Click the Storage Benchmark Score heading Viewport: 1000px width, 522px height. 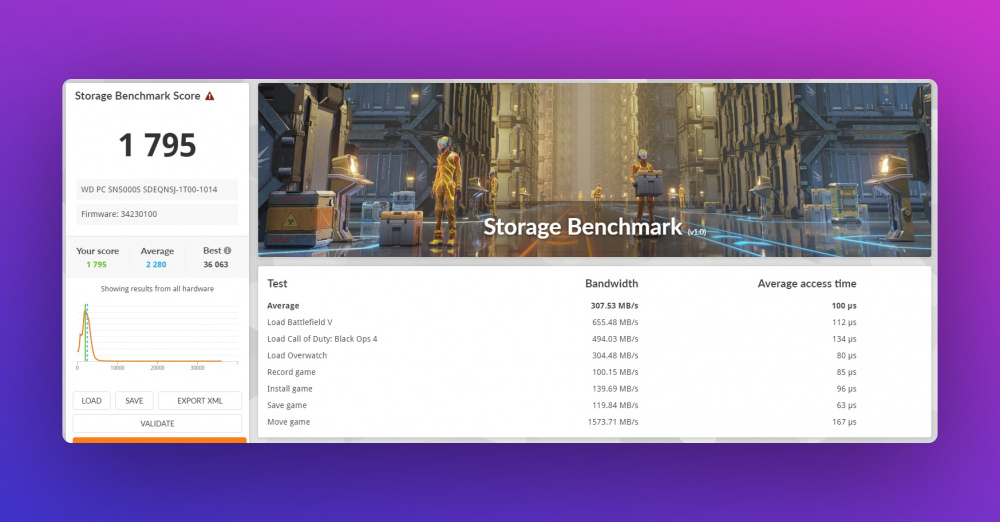pos(137,96)
